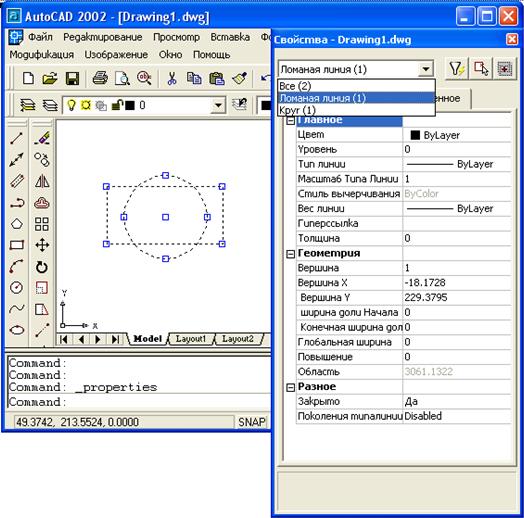This screenshot has height=518, width=524.
Task: Open the Модификация menu
Action: (41, 54)
